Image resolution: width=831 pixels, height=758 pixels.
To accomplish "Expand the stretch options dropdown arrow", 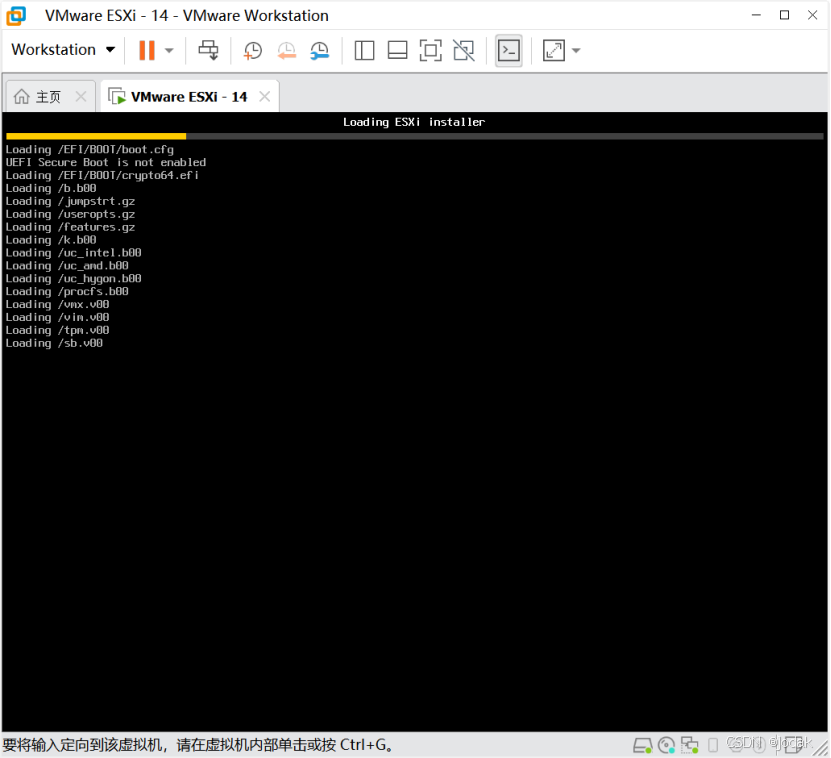I will coord(576,51).
